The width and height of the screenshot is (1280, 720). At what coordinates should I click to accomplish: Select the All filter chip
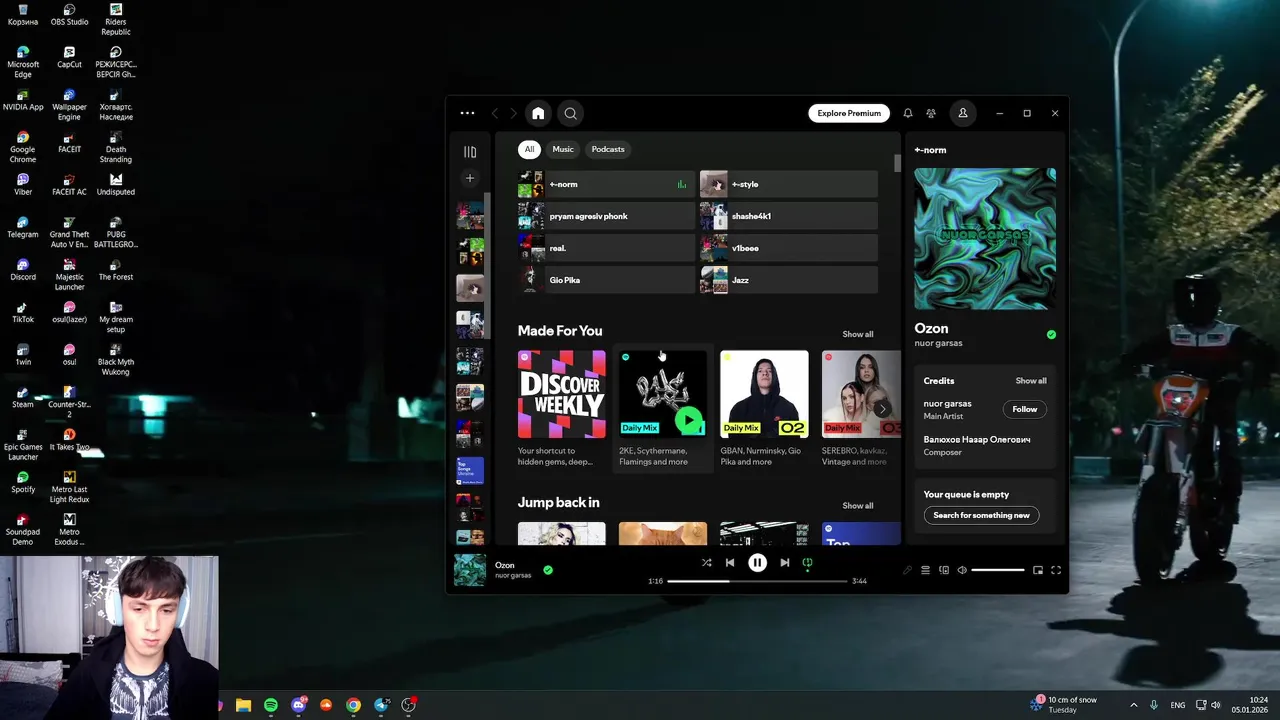pyautogui.click(x=529, y=149)
